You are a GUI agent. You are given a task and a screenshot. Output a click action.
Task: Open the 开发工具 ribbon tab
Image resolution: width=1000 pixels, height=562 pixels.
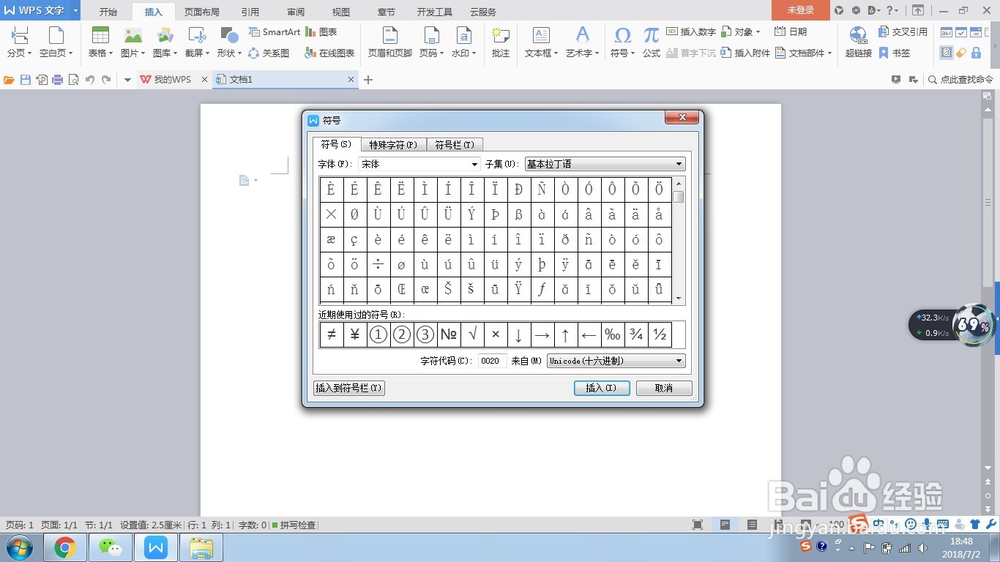tap(434, 11)
